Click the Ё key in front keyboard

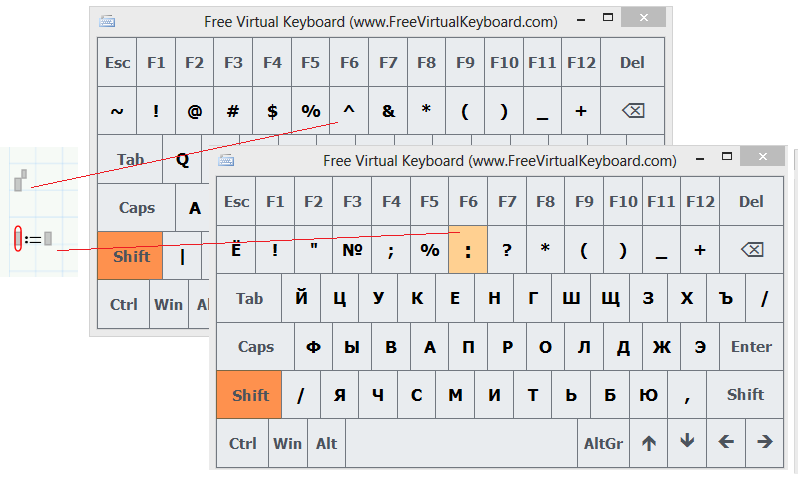[x=236, y=250]
